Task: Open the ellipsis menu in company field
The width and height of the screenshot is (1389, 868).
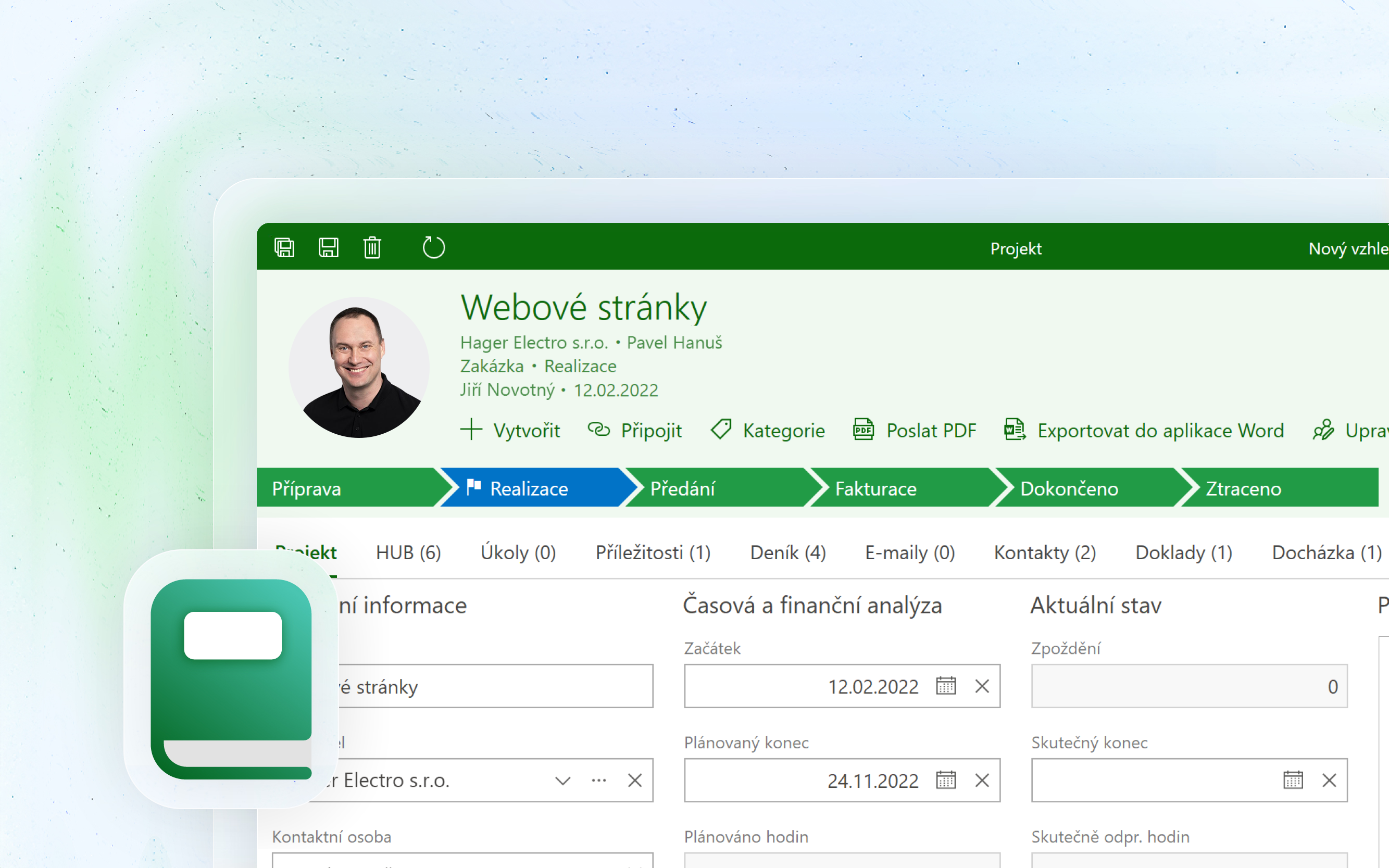Action: (599, 781)
